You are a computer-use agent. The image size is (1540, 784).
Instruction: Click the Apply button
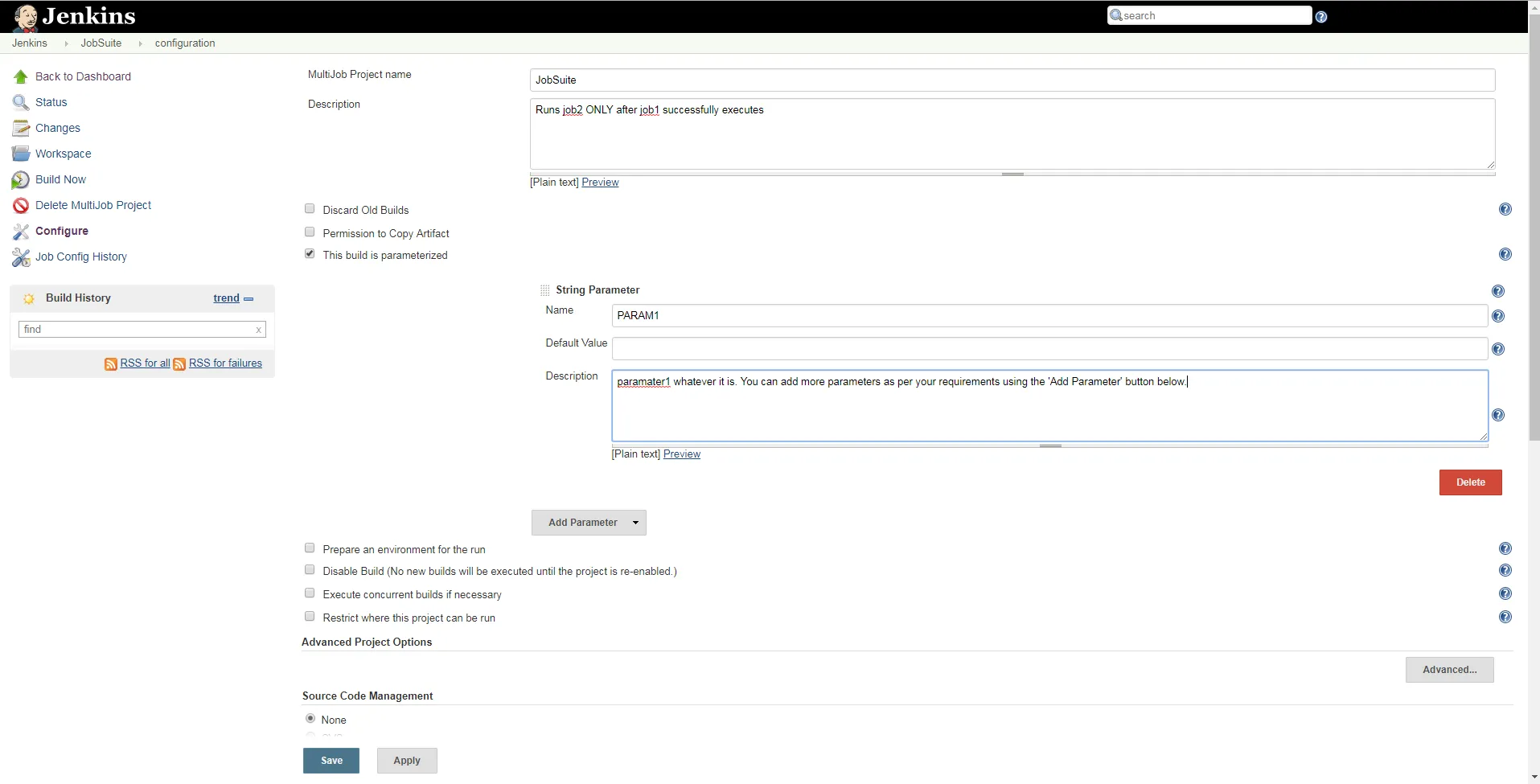point(407,761)
